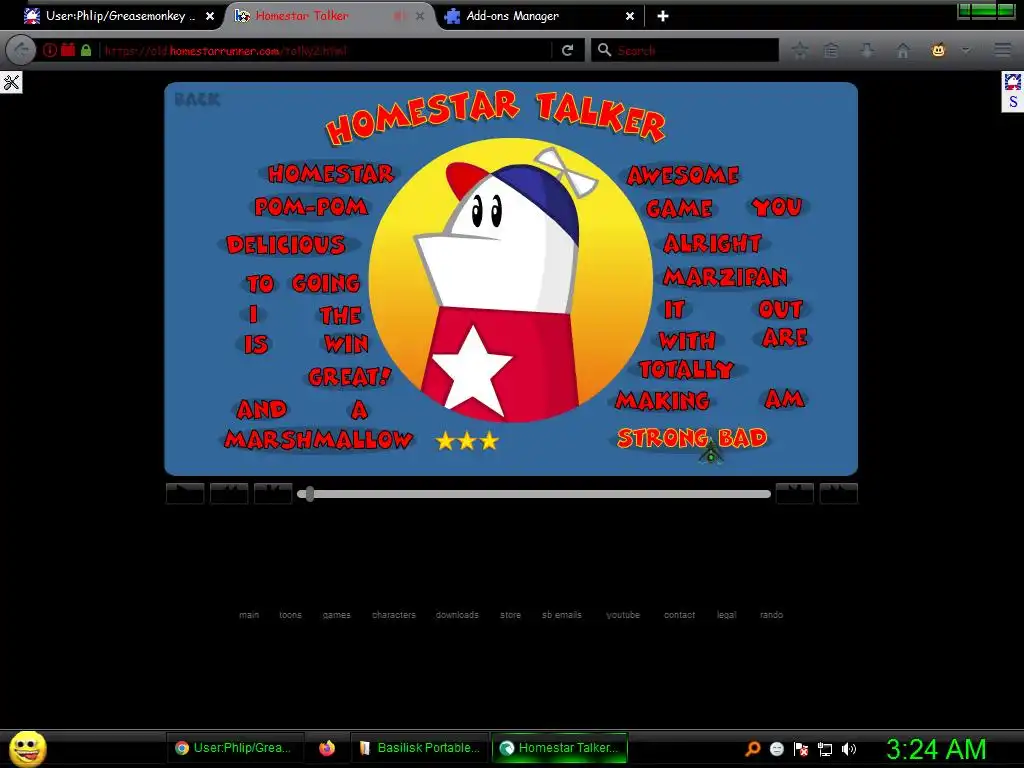1024x768 pixels.
Task: Click the BACK button in the game
Action: point(197,99)
